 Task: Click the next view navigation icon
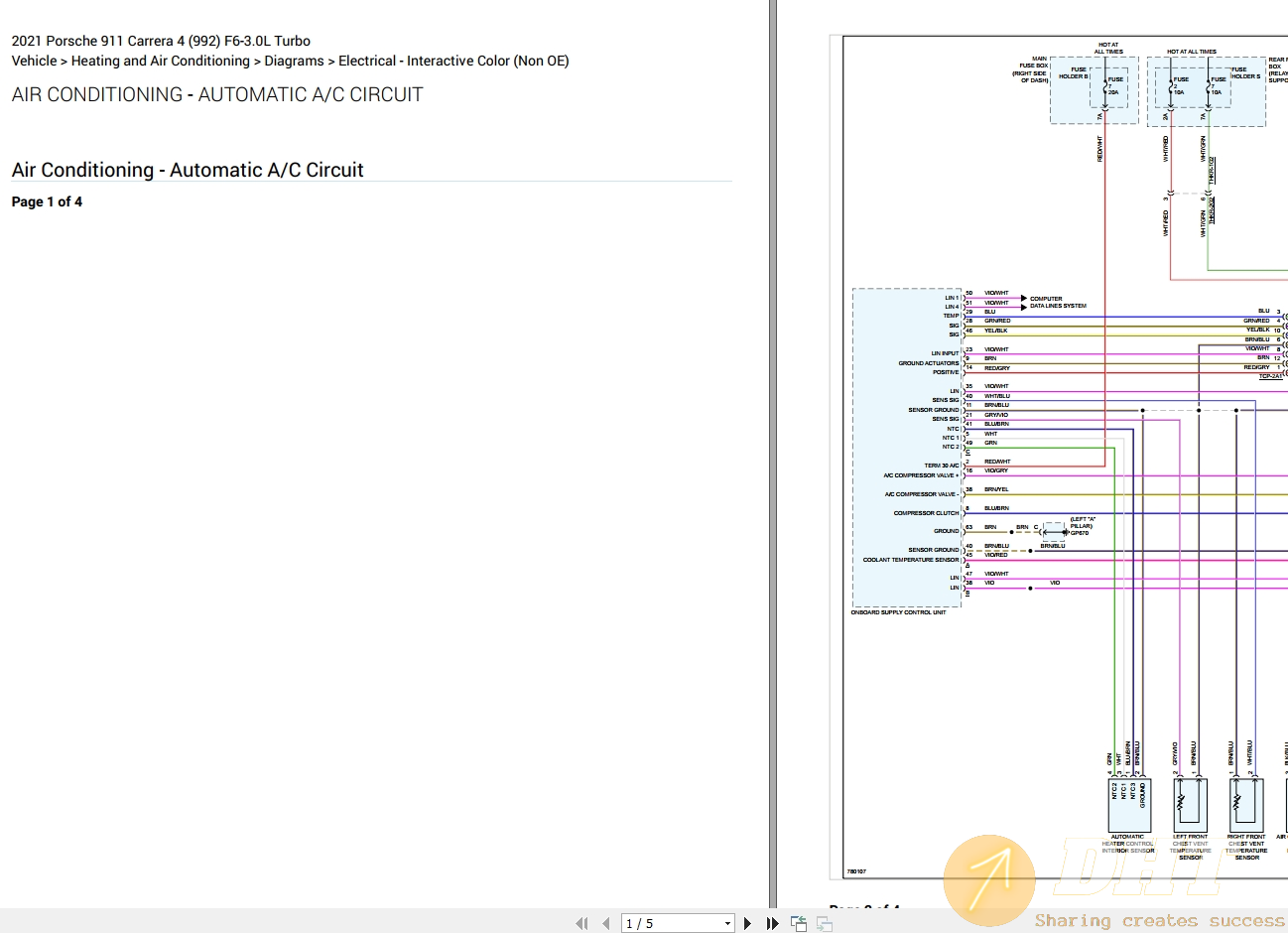825,923
